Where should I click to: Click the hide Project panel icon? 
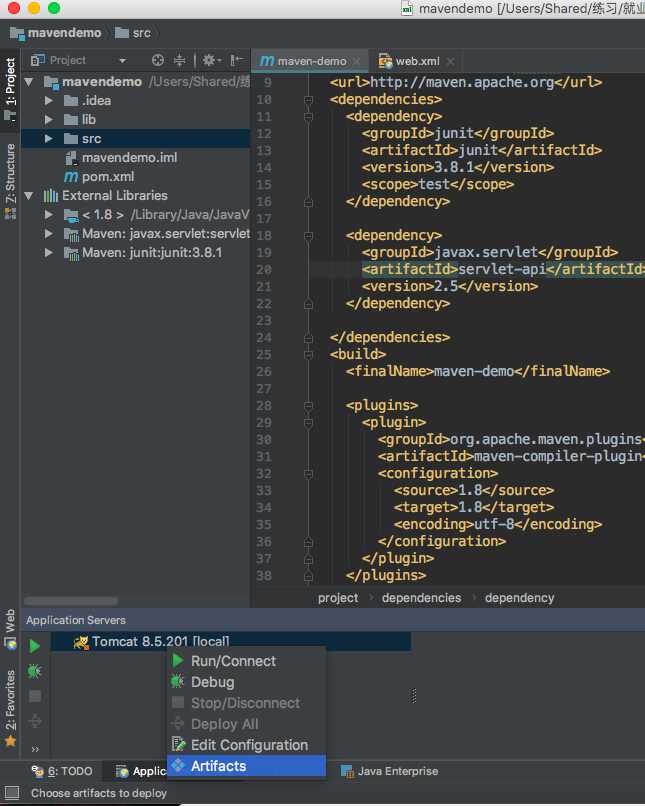(236, 60)
